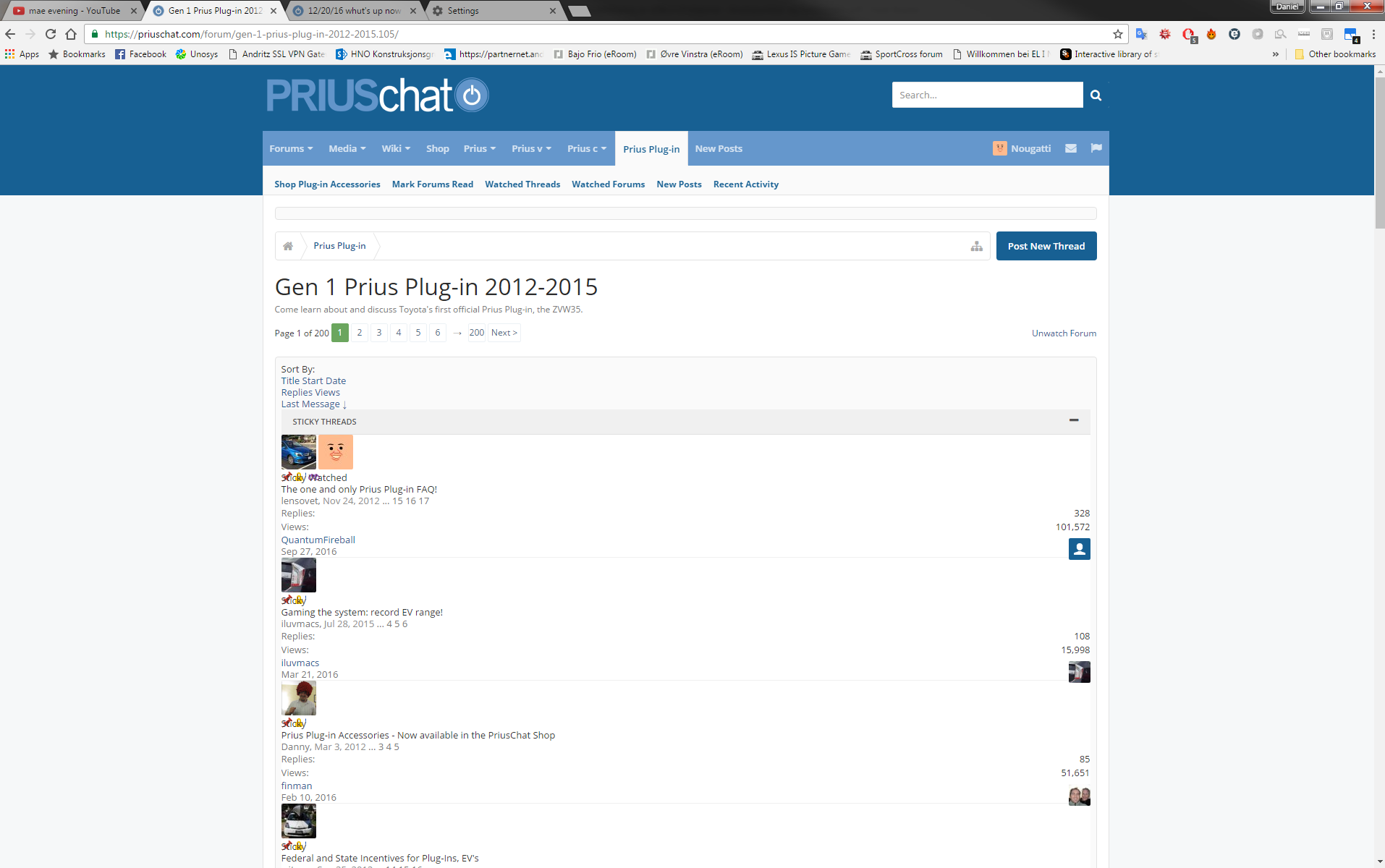Open the AdBlock stop-hand extension icon
Image resolution: width=1385 pixels, height=868 pixels.
pos(1188,34)
